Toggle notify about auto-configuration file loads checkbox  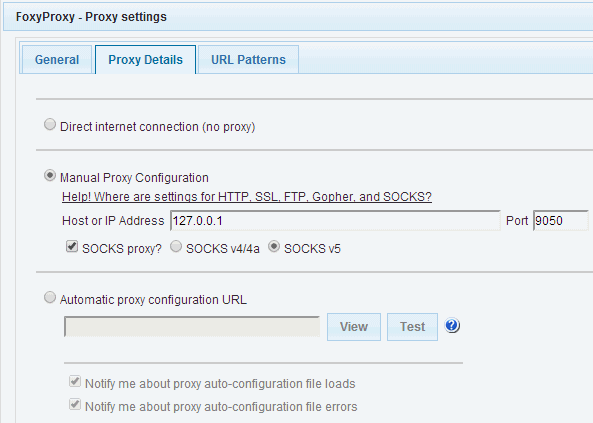coord(75,381)
